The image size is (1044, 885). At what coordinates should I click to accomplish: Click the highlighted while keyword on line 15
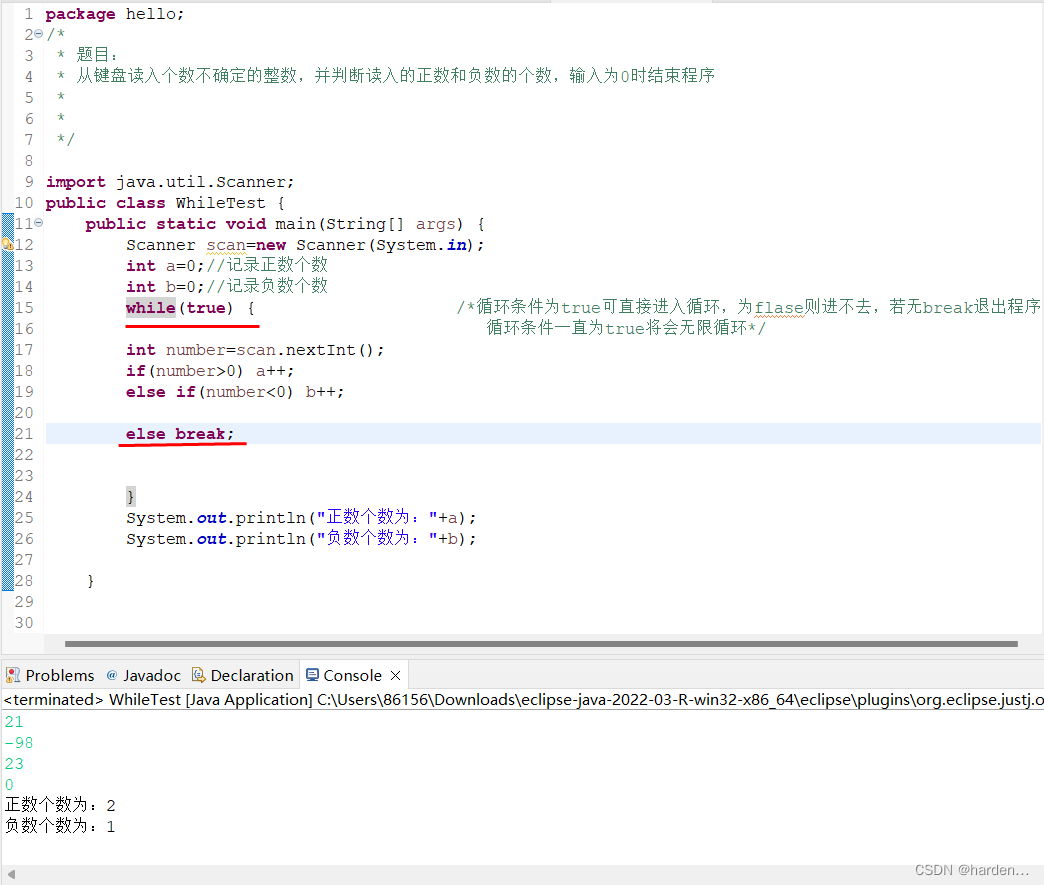150,307
